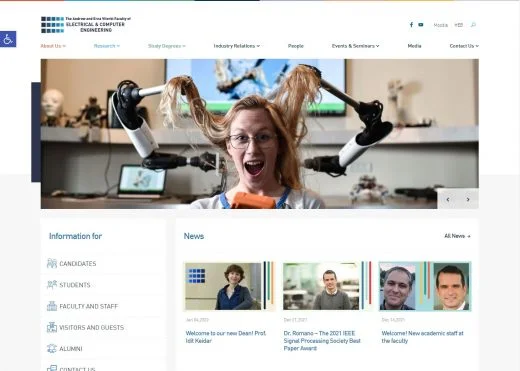Click the search magnifier icon
The width and height of the screenshot is (520, 371).
point(473,25)
